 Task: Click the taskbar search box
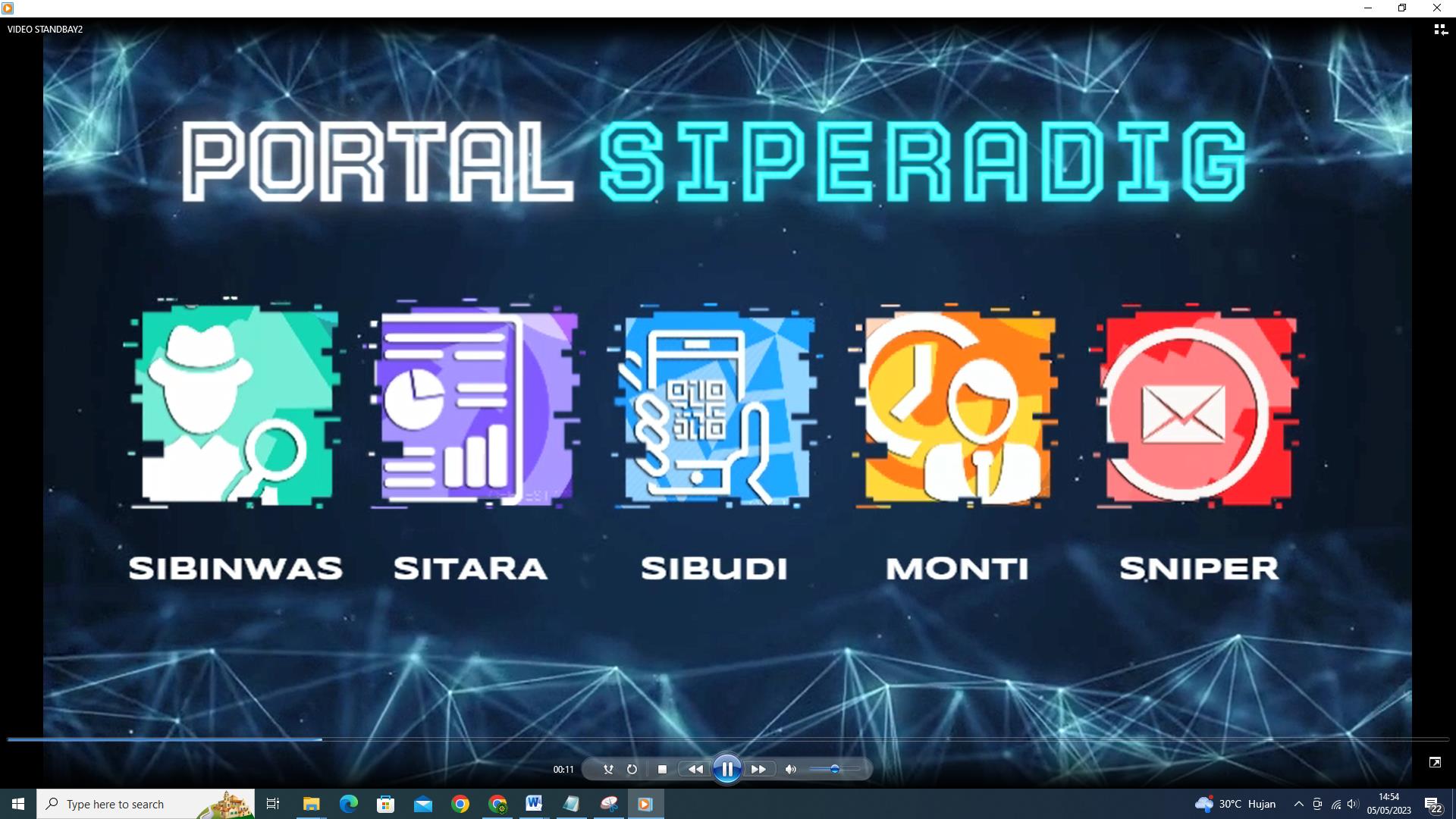146,804
